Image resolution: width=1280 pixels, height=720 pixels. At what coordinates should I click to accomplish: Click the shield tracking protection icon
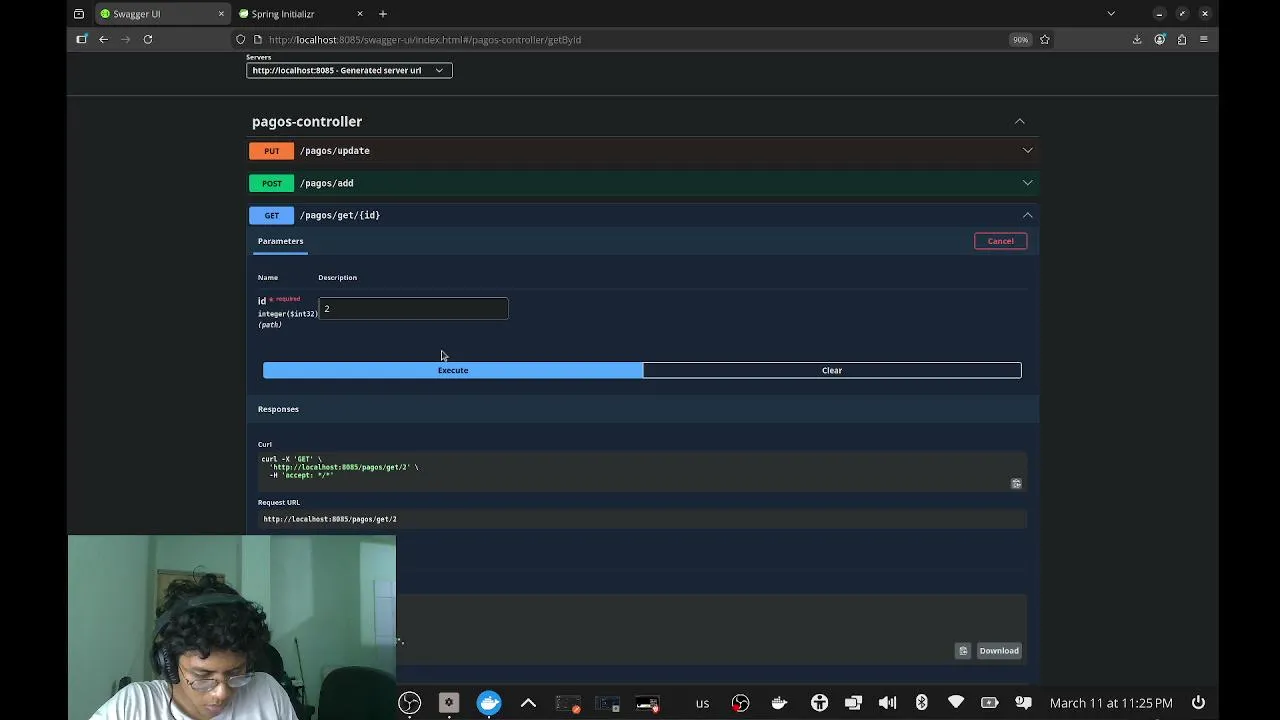tap(241, 40)
